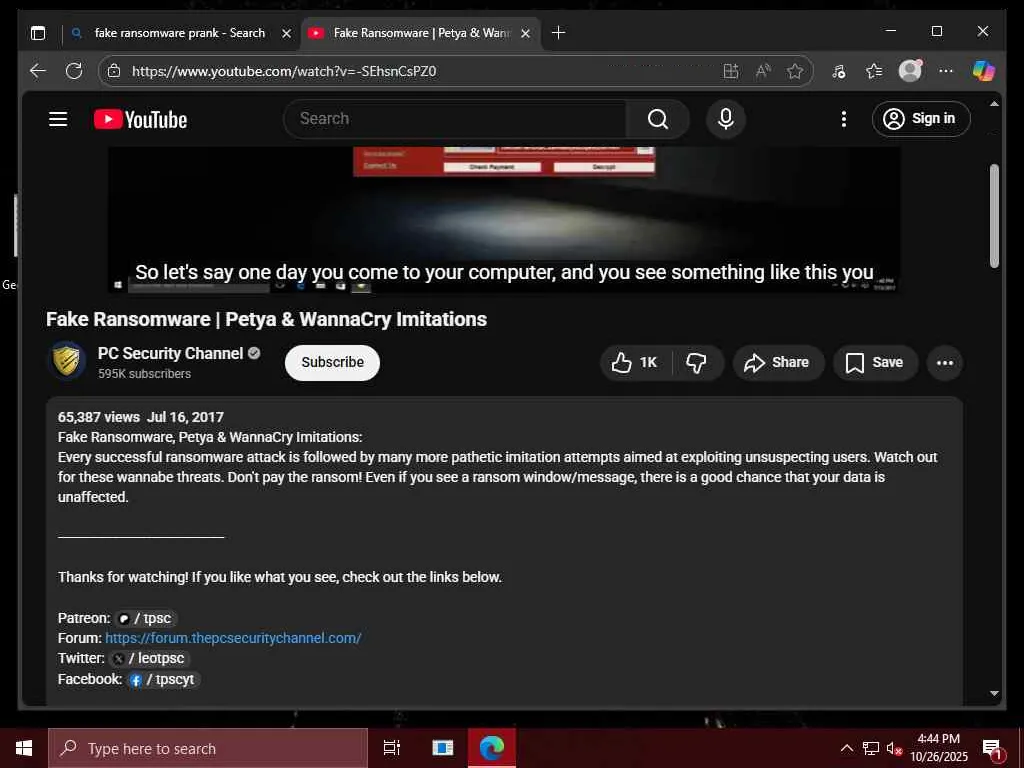Click the video player area
Viewport: 1024px width, 768px height.
point(504,219)
